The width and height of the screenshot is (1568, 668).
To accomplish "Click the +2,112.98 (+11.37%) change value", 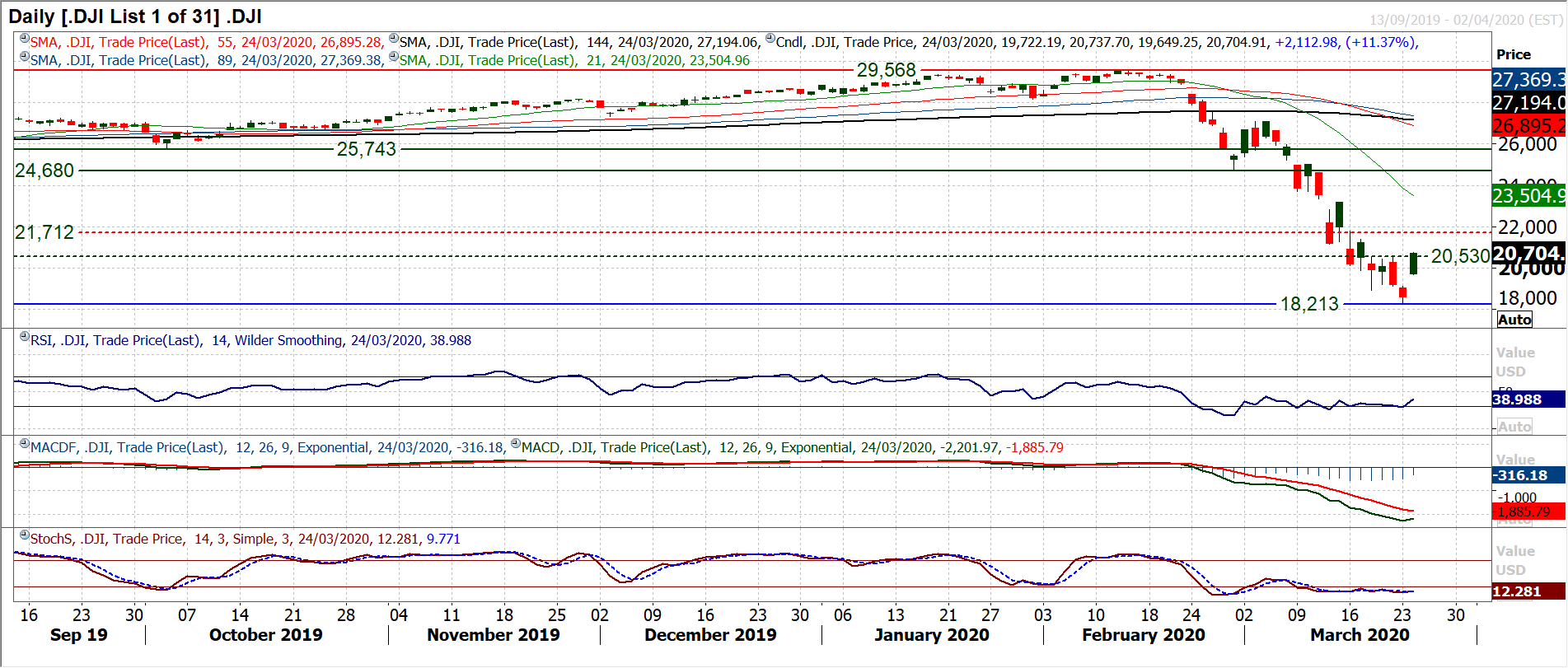I will click(x=1346, y=42).
